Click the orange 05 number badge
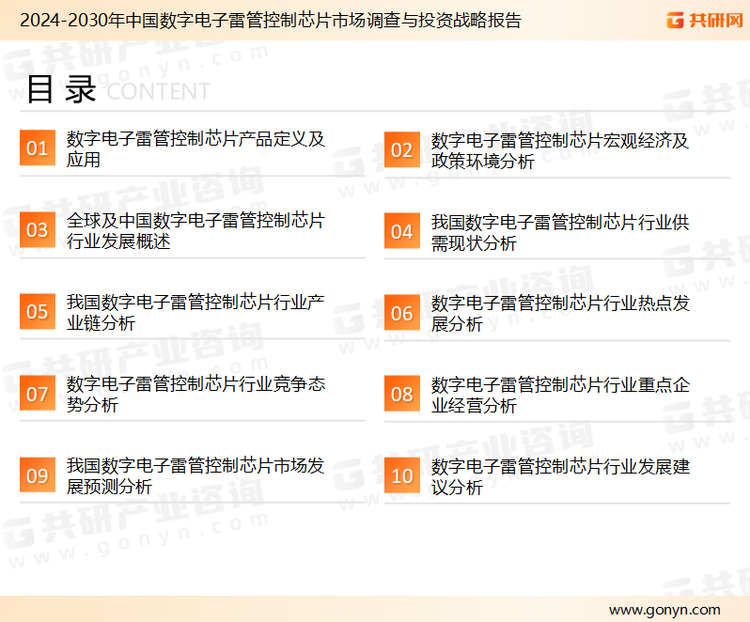Viewport: 750px width, 622px height. click(x=37, y=312)
